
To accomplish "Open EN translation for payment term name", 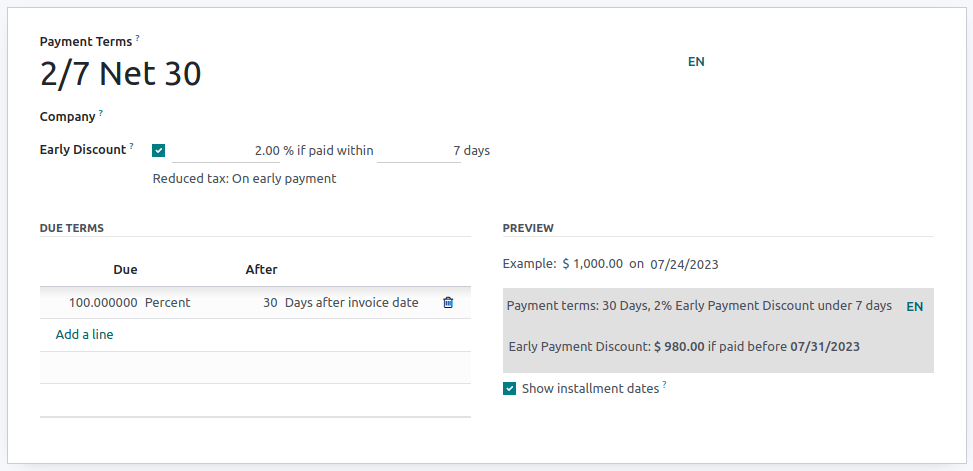I will point(696,61).
